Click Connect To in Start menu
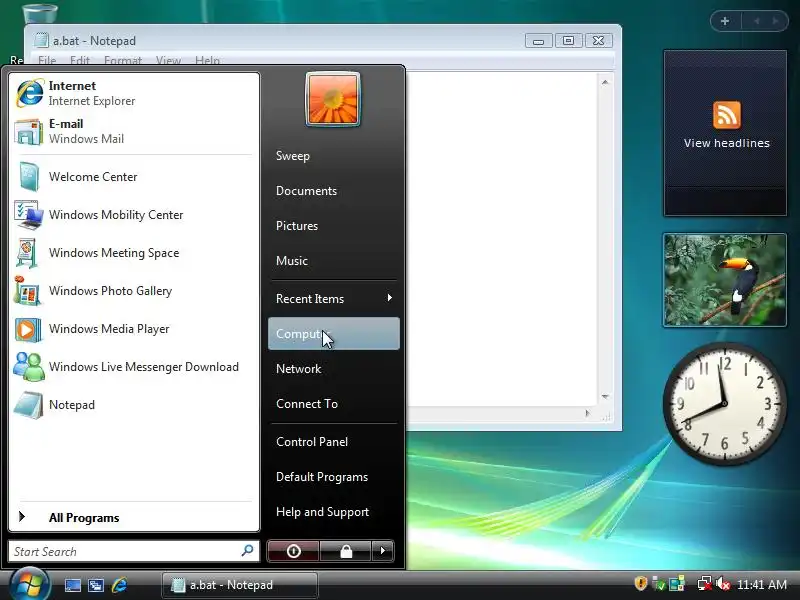Image resolution: width=800 pixels, height=600 pixels. (334, 404)
